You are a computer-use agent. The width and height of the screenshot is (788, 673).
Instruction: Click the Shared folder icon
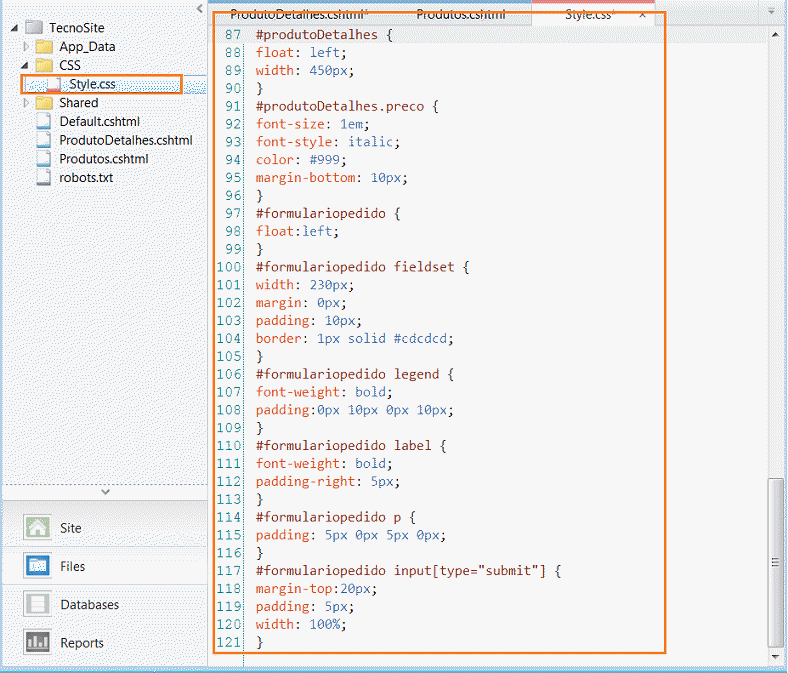click(45, 103)
